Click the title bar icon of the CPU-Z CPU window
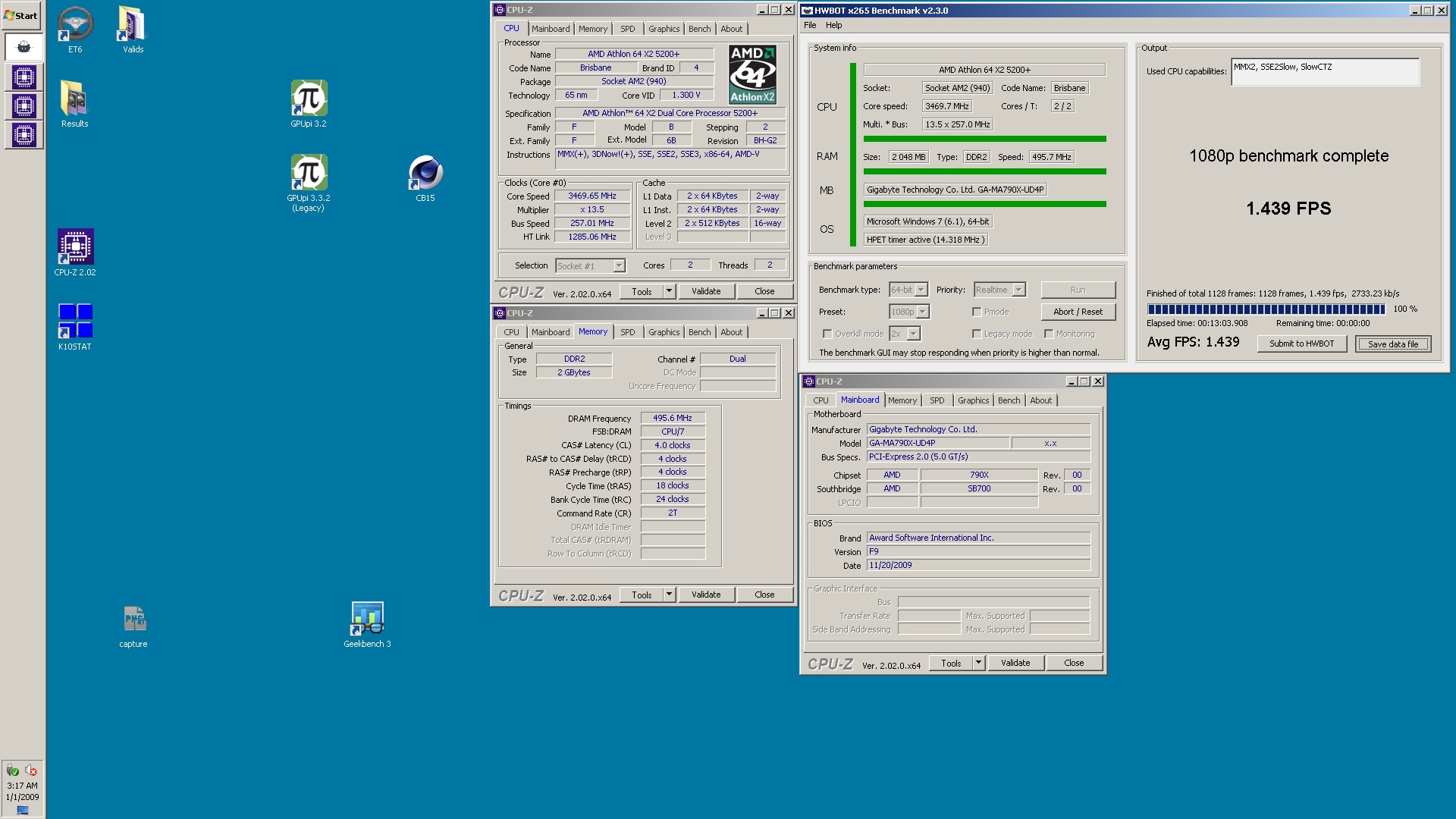Image resolution: width=1456 pixels, height=819 pixels. click(500, 10)
